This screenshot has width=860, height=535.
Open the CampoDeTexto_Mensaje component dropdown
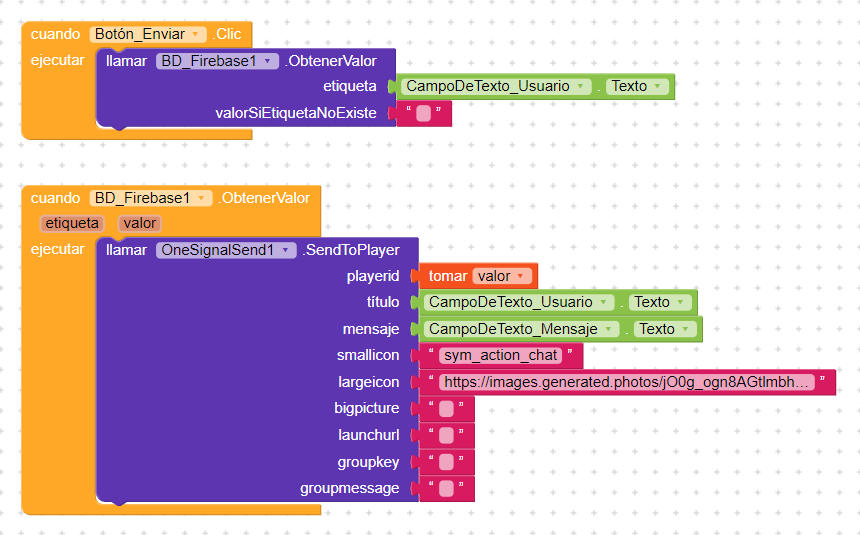[x=521, y=329]
